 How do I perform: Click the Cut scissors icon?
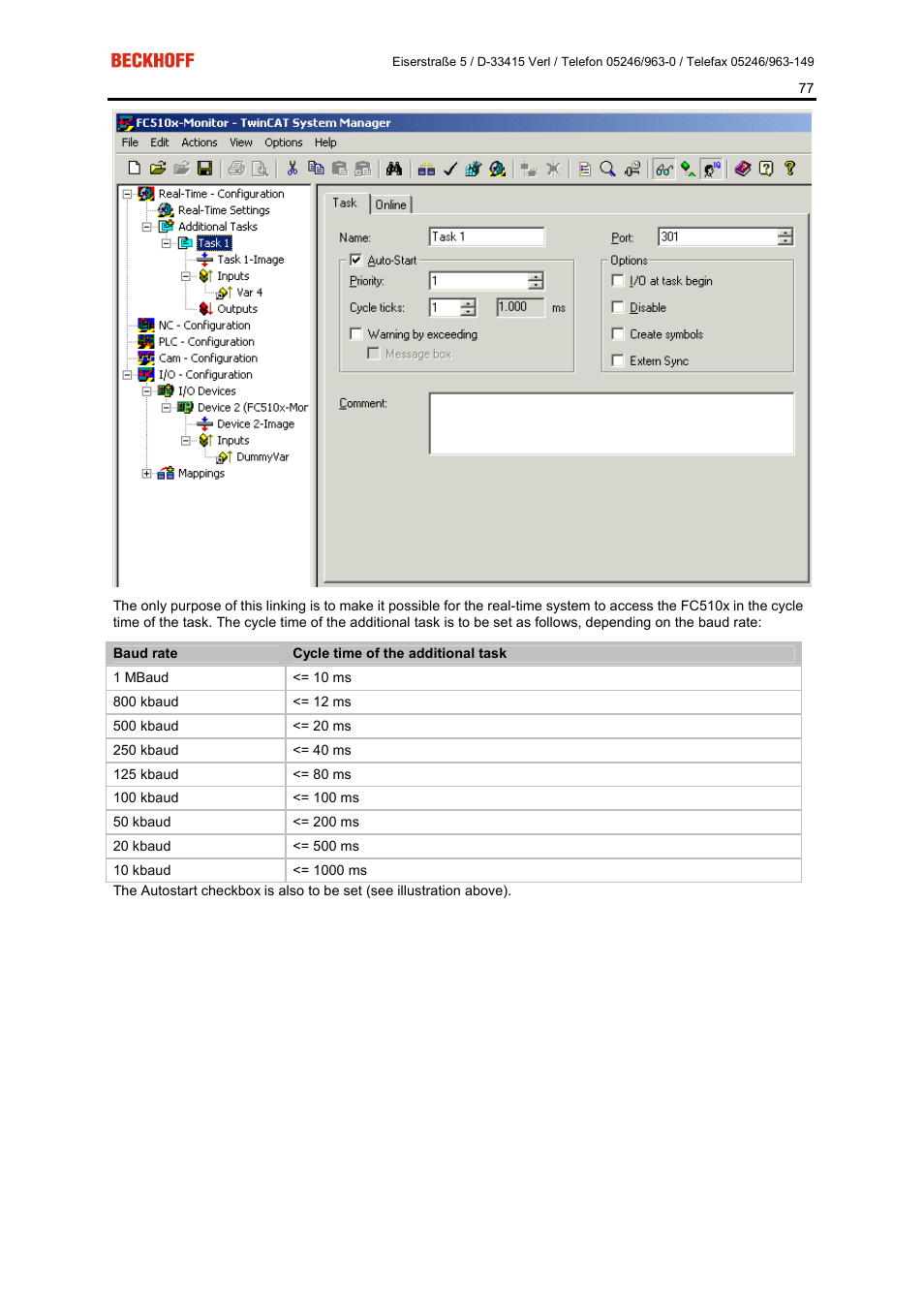(x=292, y=169)
